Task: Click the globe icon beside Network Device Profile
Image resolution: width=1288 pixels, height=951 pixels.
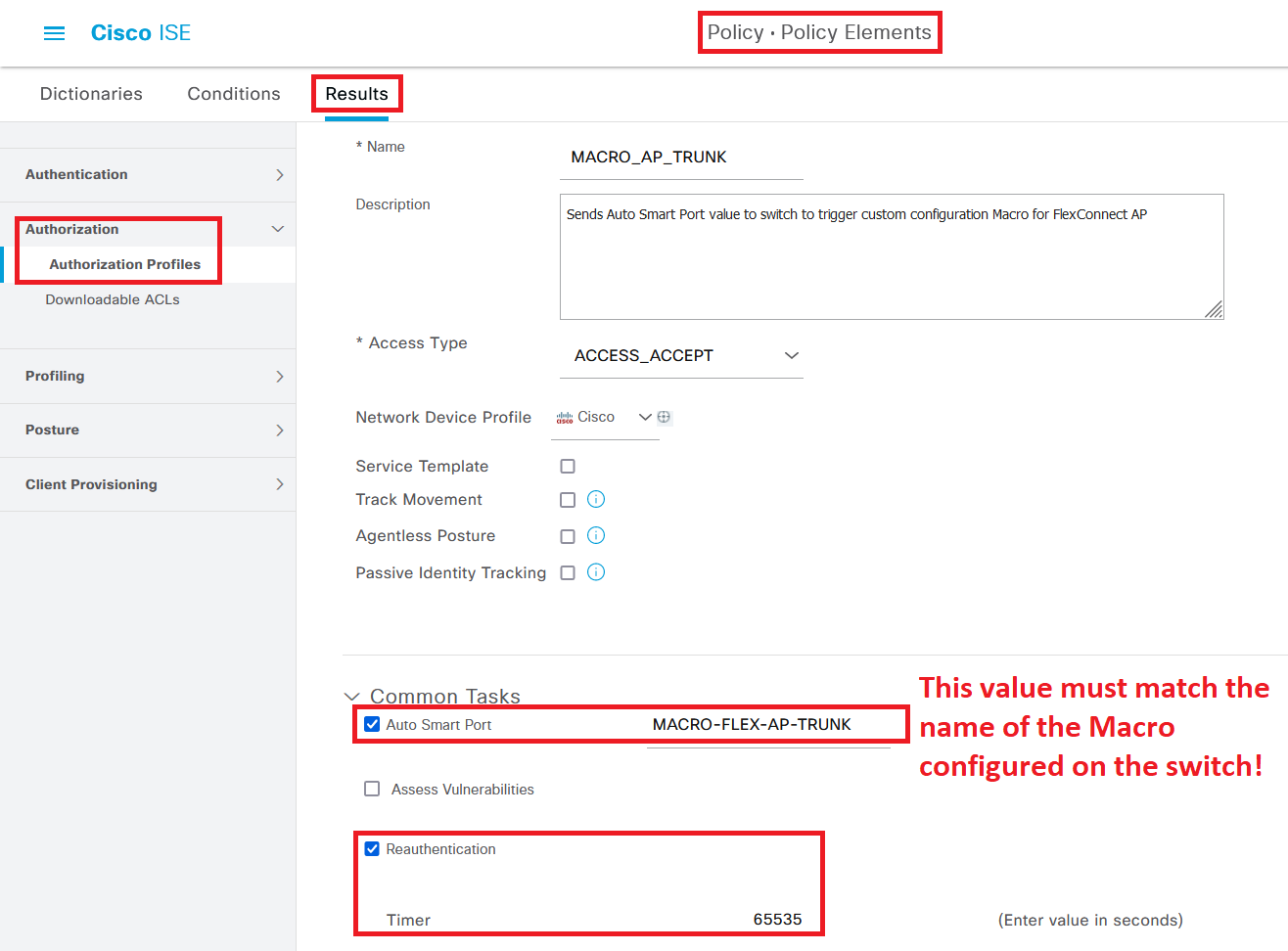Action: [x=665, y=416]
